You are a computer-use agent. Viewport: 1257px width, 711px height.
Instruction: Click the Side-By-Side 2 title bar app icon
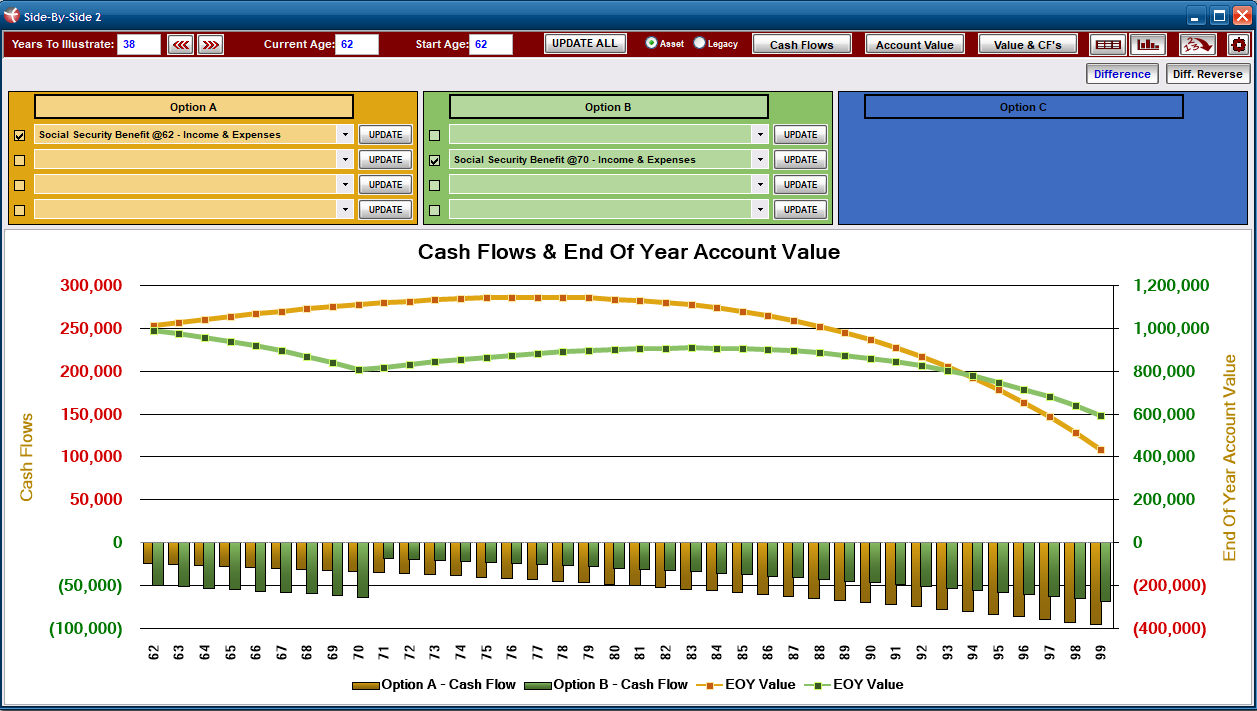pyautogui.click(x=12, y=16)
